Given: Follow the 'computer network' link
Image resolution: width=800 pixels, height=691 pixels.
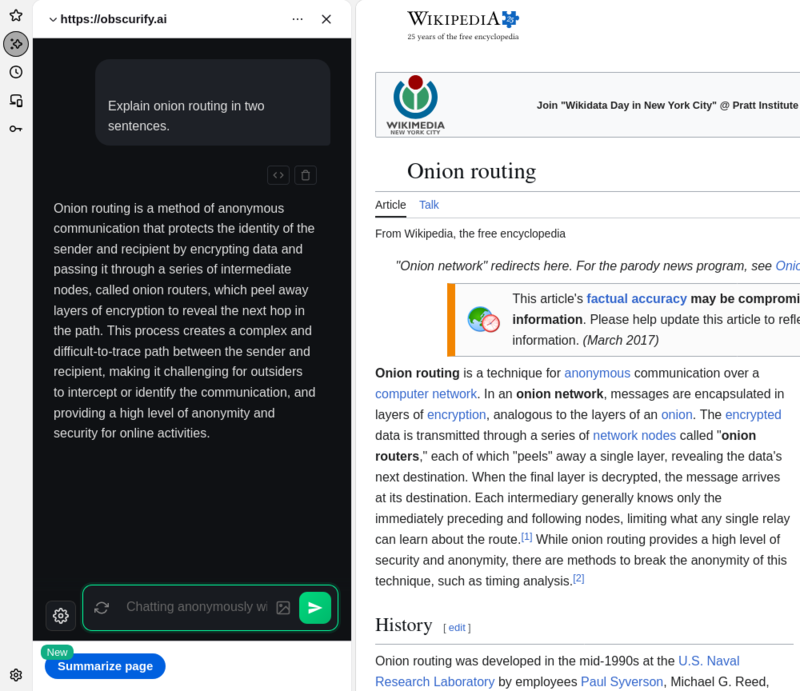Looking at the screenshot, I should click(x=426, y=394).
